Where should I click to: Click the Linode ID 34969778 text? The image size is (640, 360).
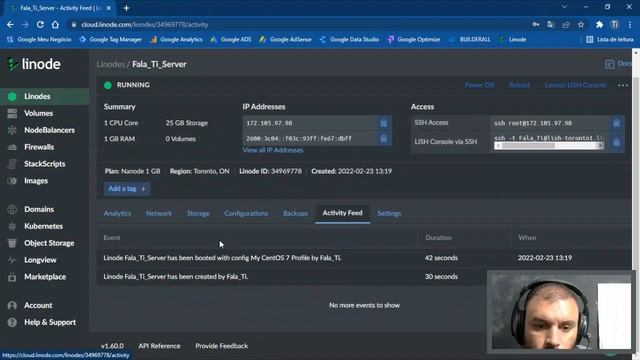270,171
